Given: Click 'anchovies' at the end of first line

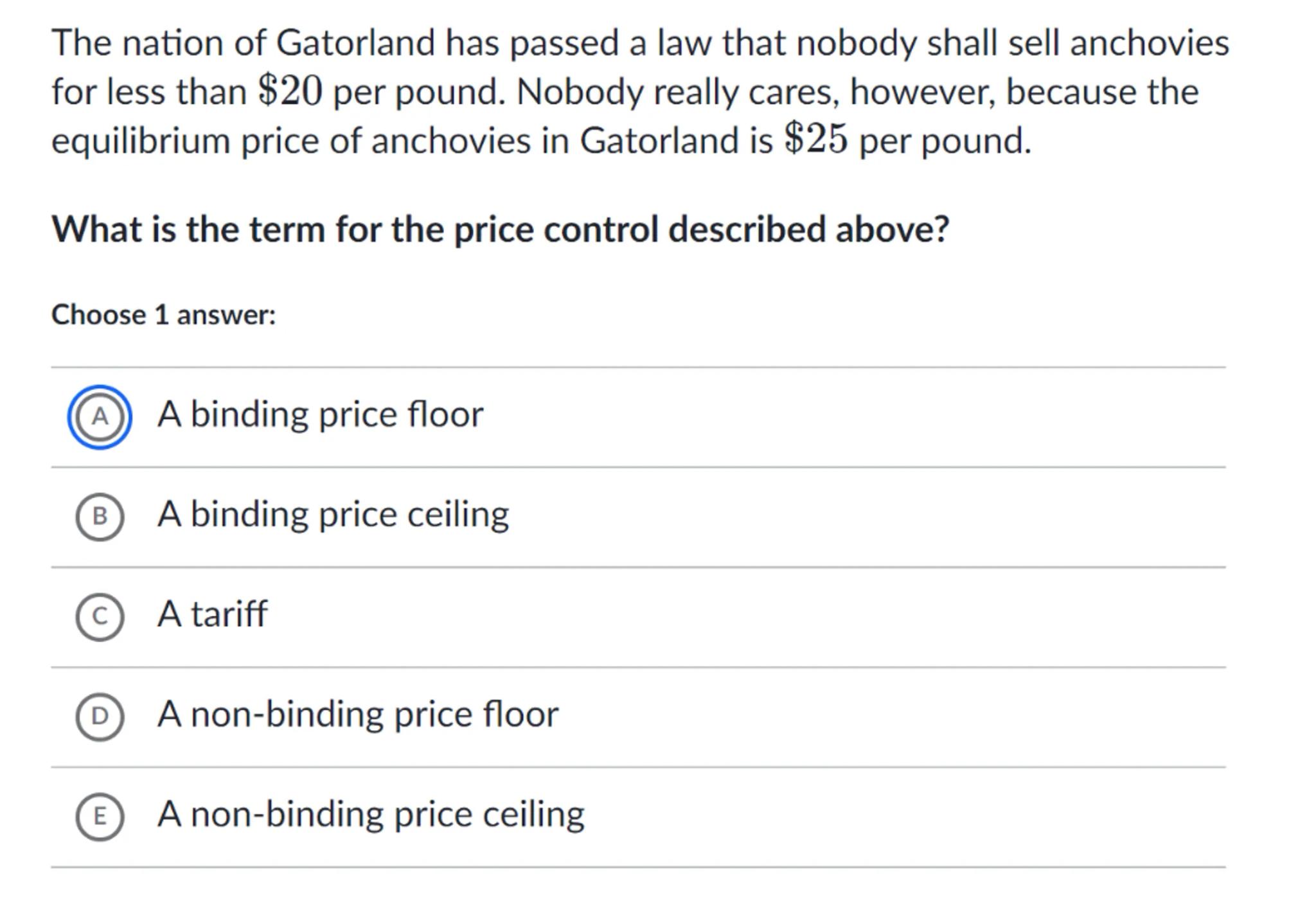Looking at the screenshot, I should 1149,43.
